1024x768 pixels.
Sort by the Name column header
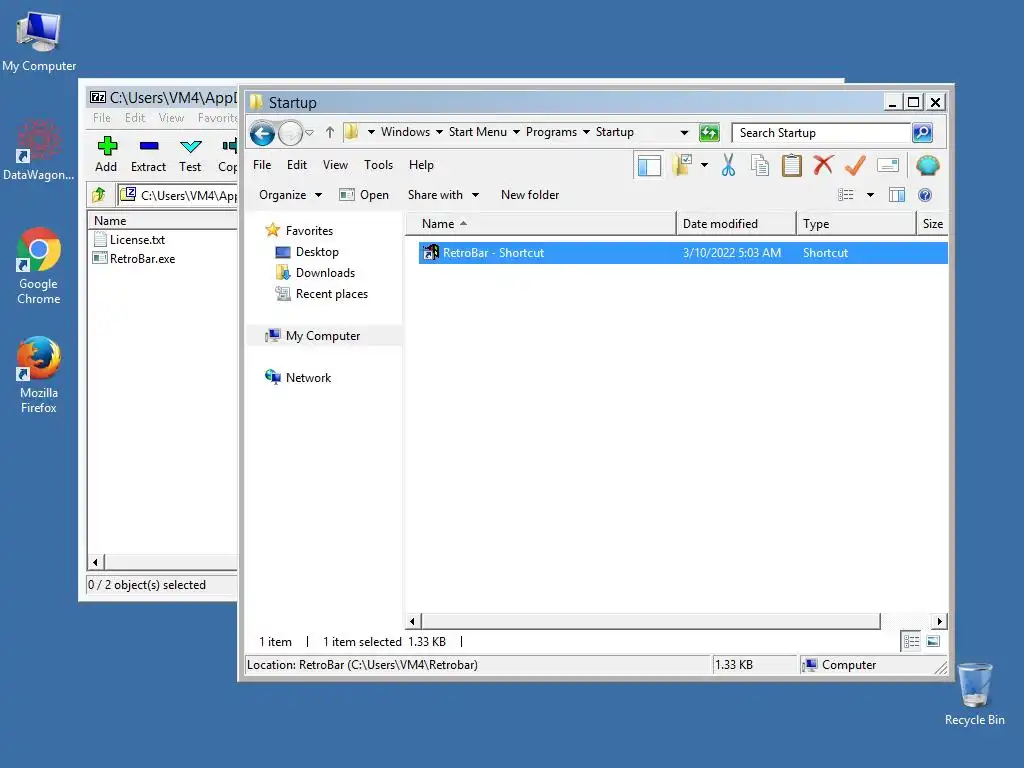coord(541,223)
